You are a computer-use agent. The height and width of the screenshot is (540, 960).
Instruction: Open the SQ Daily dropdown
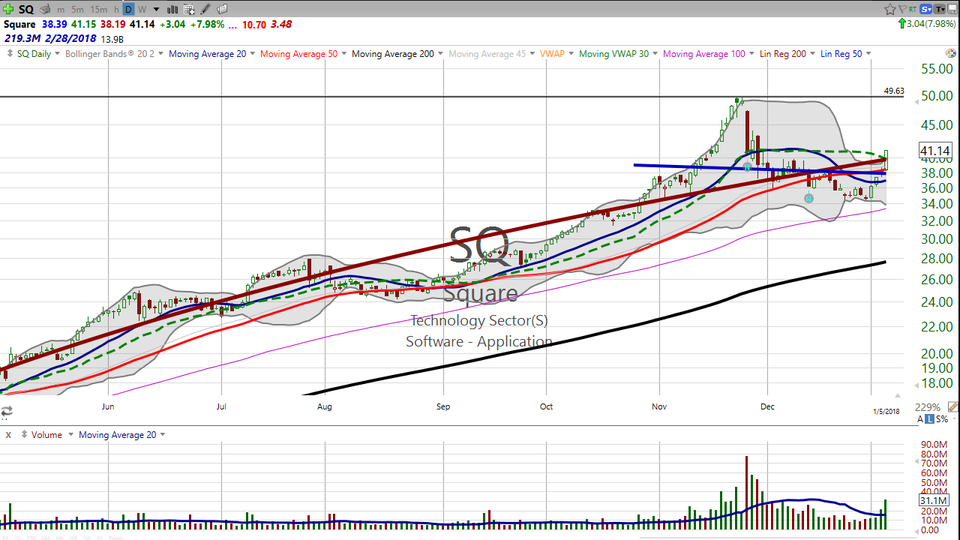[57, 54]
